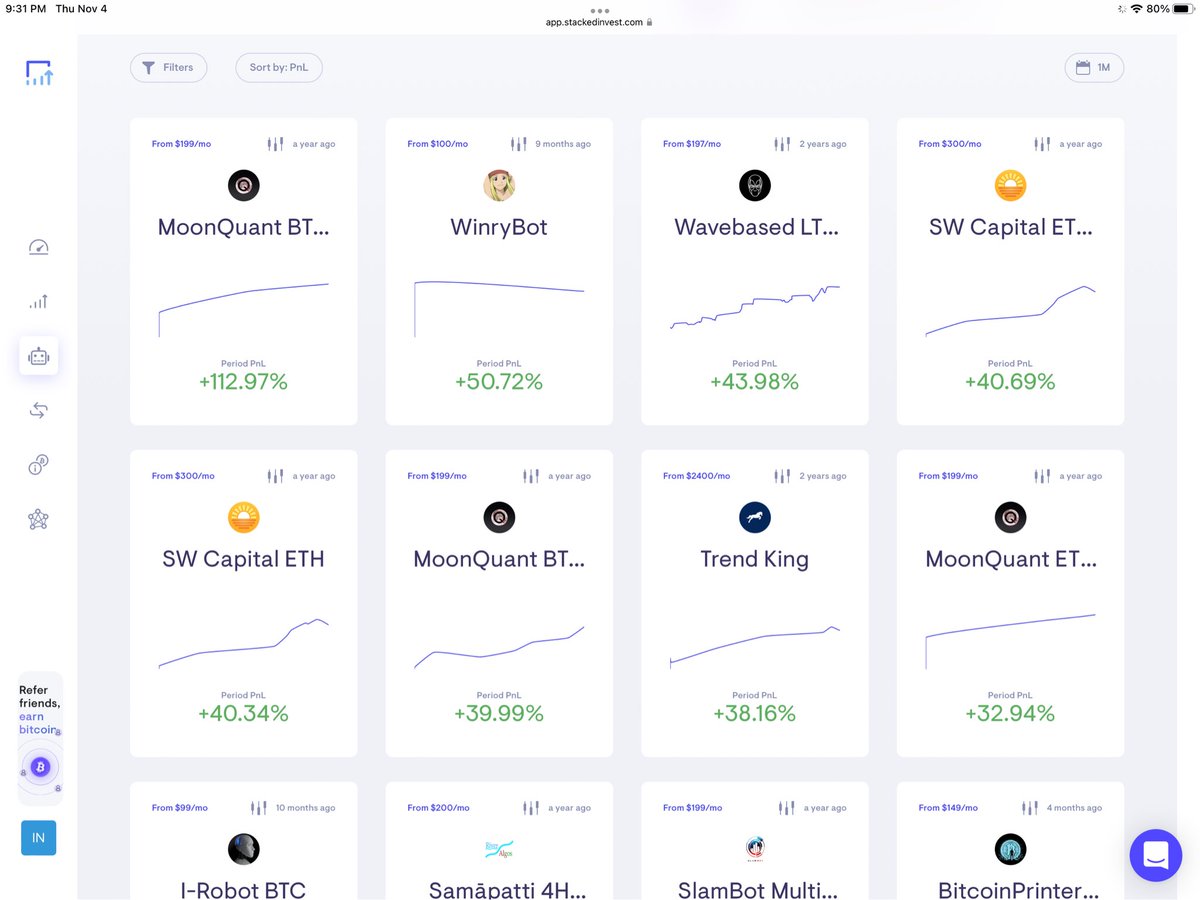Select the robot bots icon in the sidebar

point(39,356)
